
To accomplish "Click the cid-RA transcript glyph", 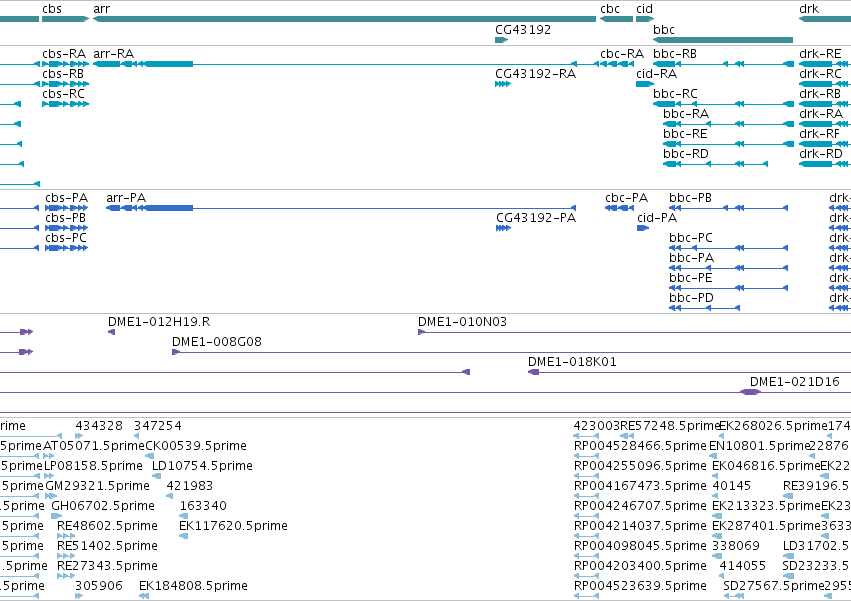I will [645, 84].
